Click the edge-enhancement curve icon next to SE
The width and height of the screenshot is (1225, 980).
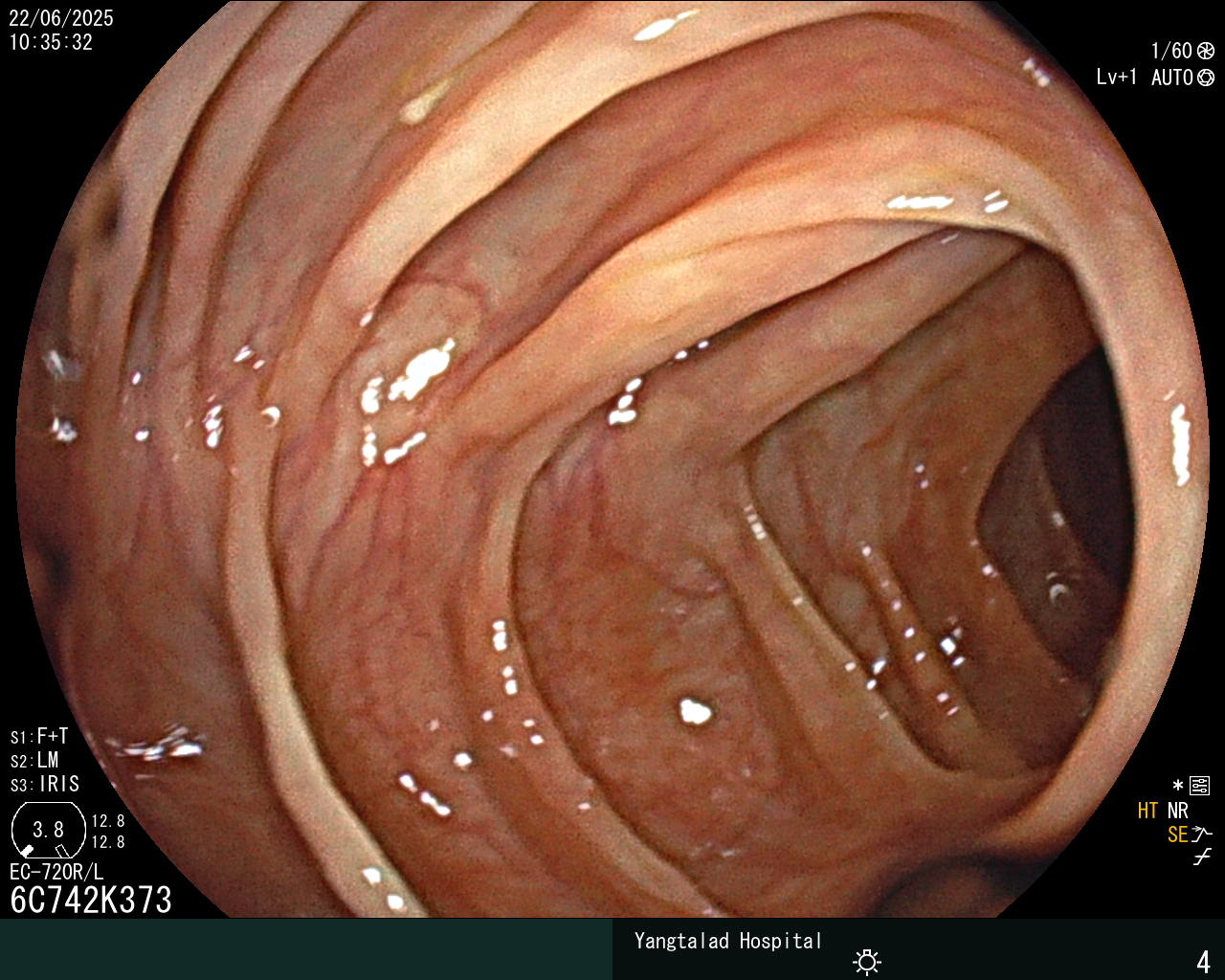[x=1202, y=835]
